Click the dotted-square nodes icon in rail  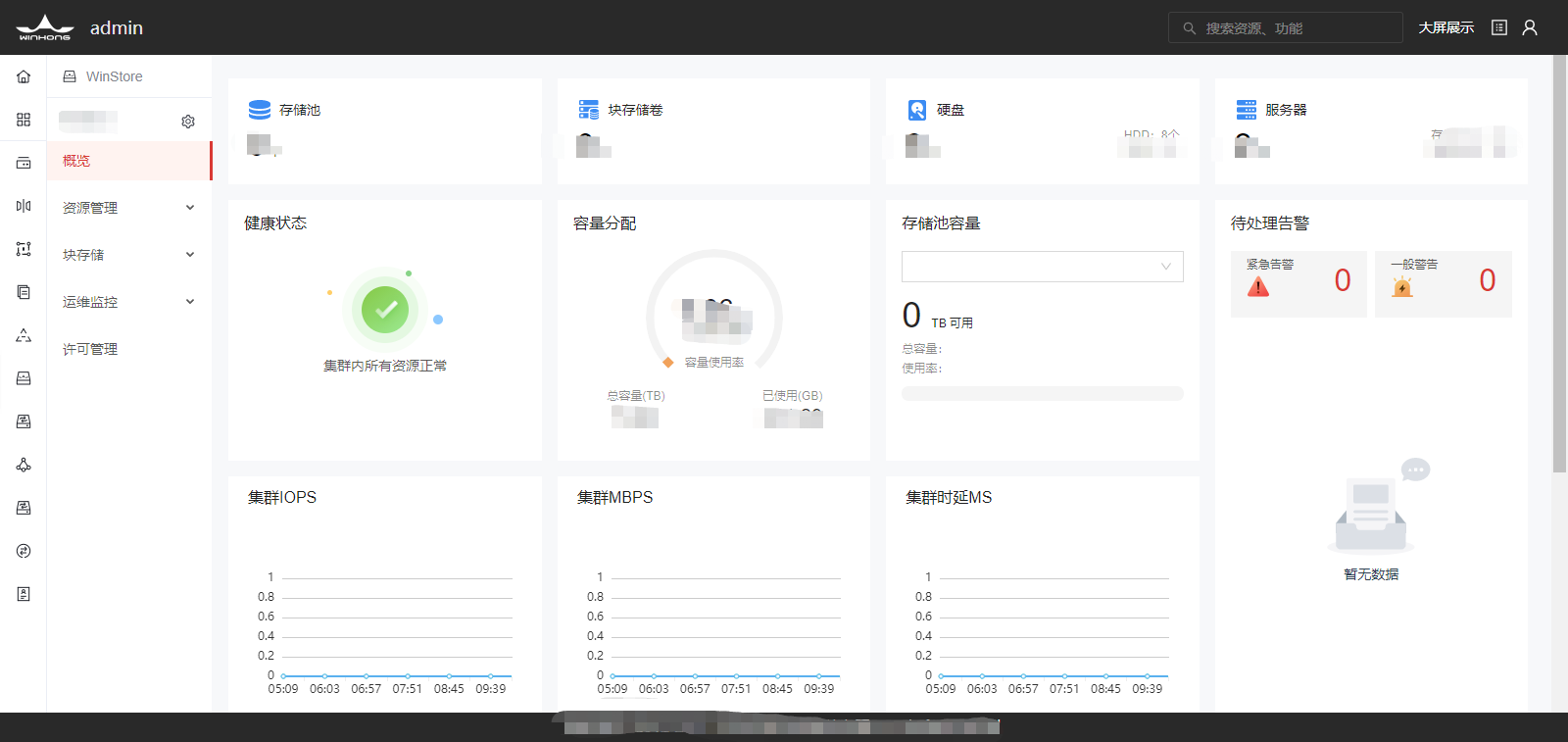(24, 249)
